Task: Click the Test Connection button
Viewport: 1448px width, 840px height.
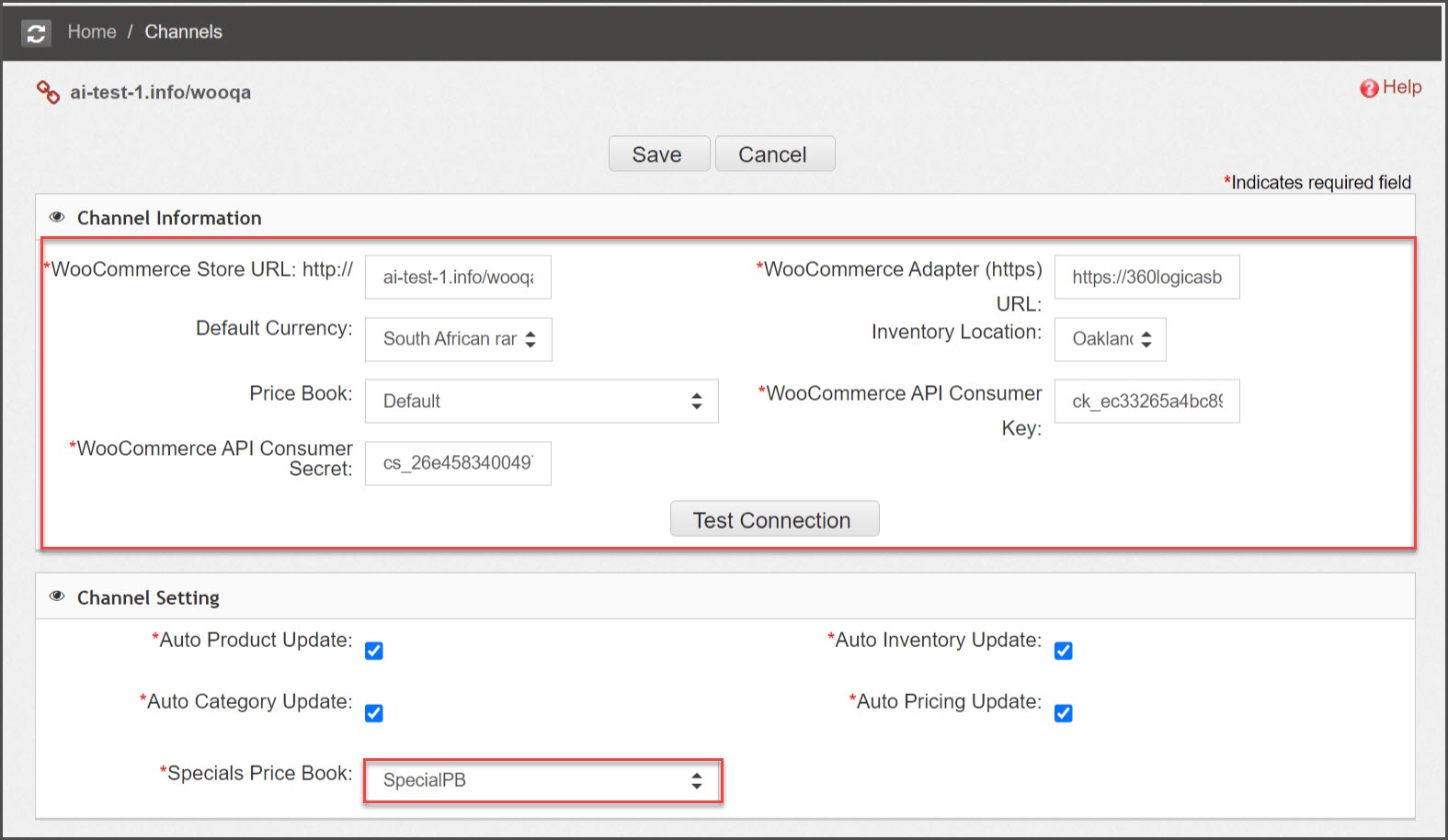Action: click(774, 519)
